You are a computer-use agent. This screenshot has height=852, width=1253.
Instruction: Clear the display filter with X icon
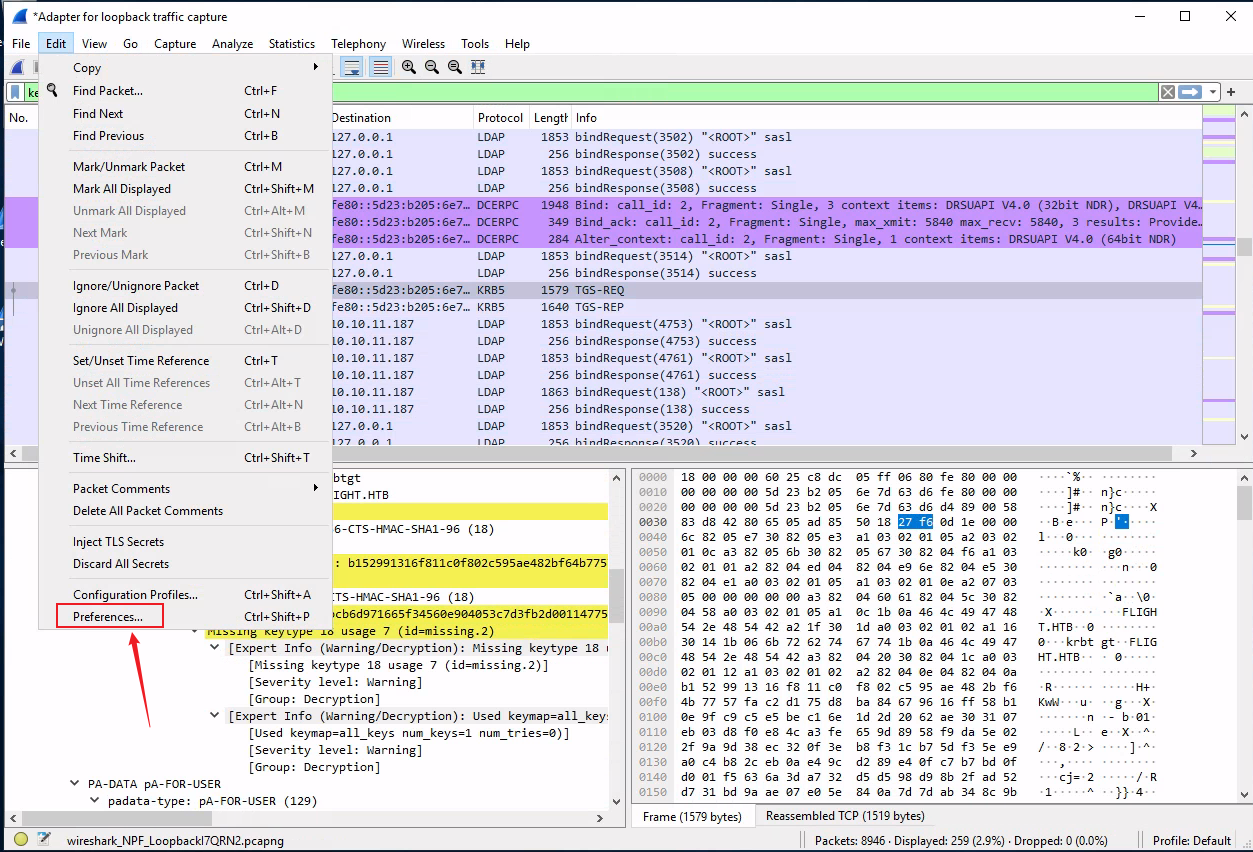pyautogui.click(x=1167, y=92)
